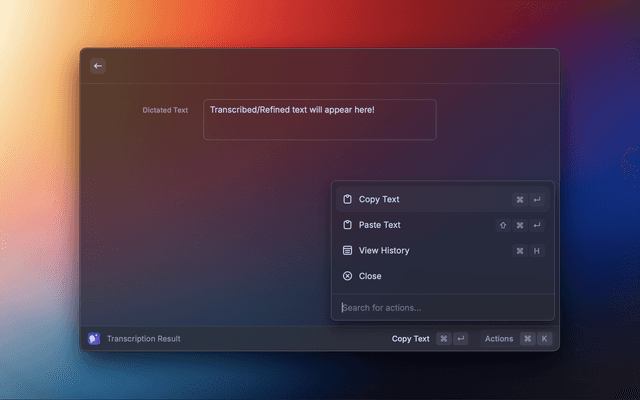
Task: Select Copy Text in the actions menu
Action: click(x=379, y=199)
